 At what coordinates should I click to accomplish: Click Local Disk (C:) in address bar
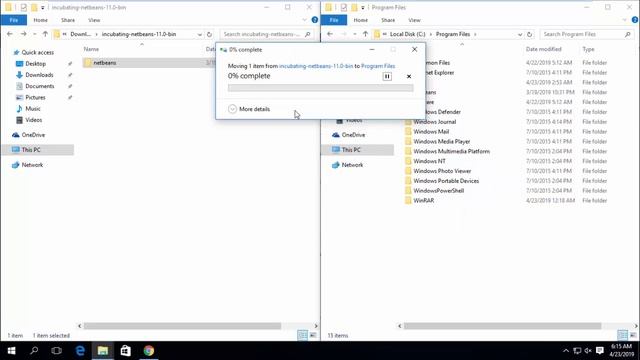[x=407, y=34]
